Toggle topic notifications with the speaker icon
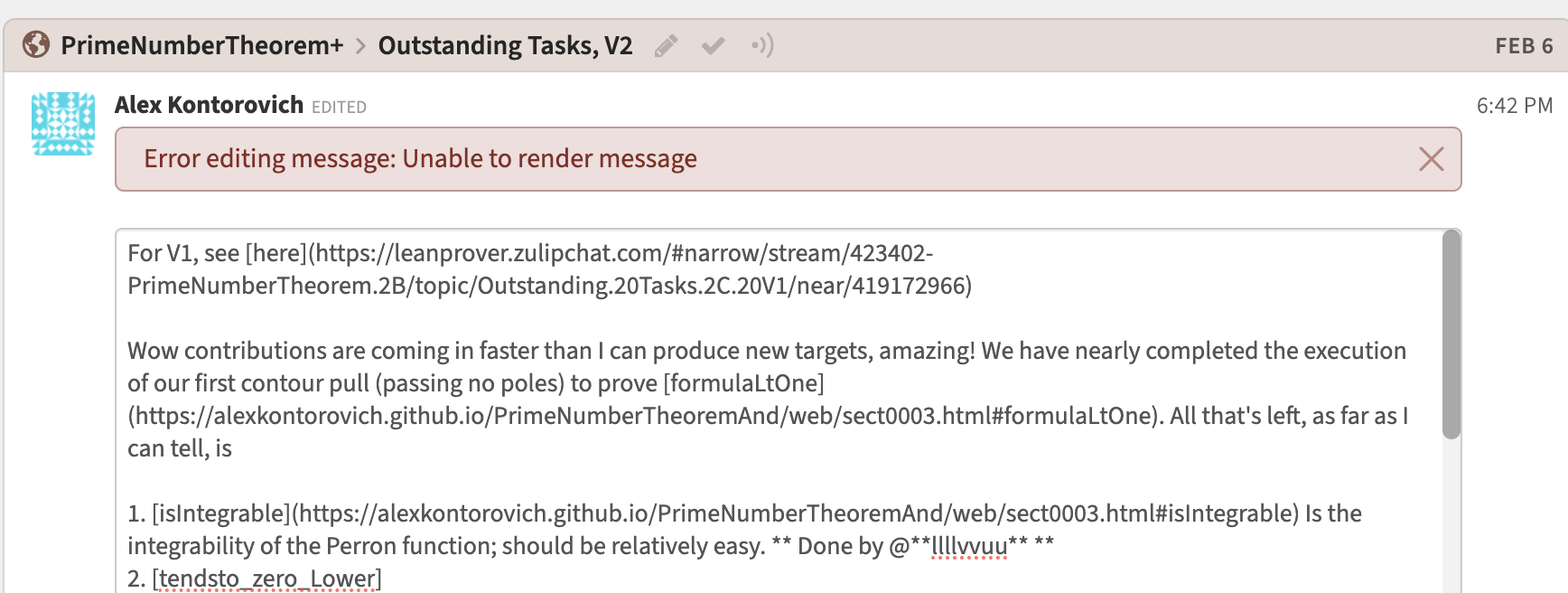The image size is (1568, 593). pos(762,45)
